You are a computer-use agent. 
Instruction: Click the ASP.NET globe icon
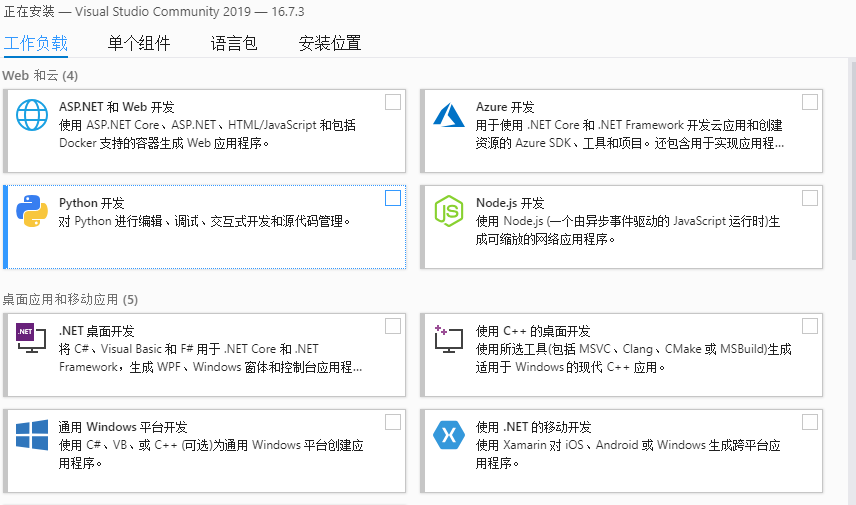tap(32, 115)
